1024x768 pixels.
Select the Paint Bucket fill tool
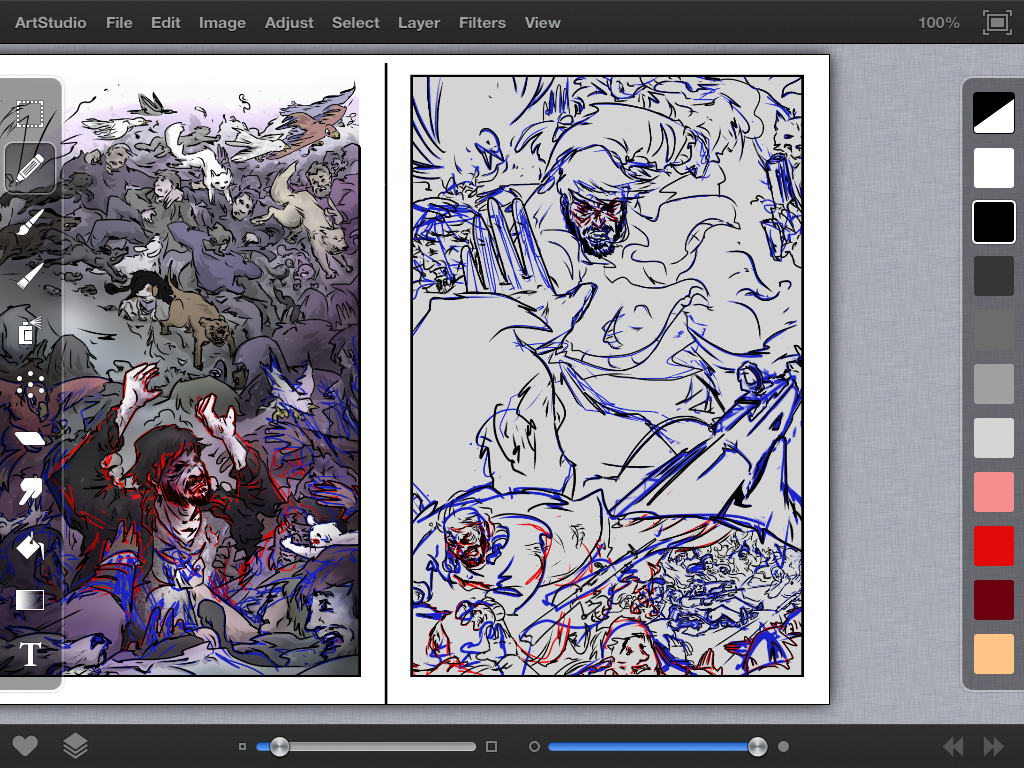(x=29, y=546)
